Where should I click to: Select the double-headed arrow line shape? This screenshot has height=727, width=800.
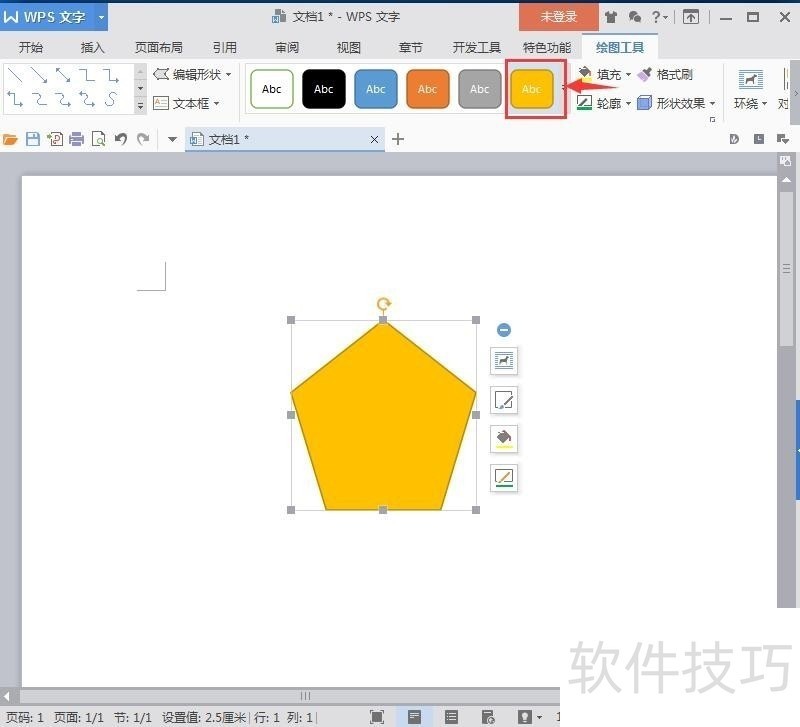click(63, 76)
